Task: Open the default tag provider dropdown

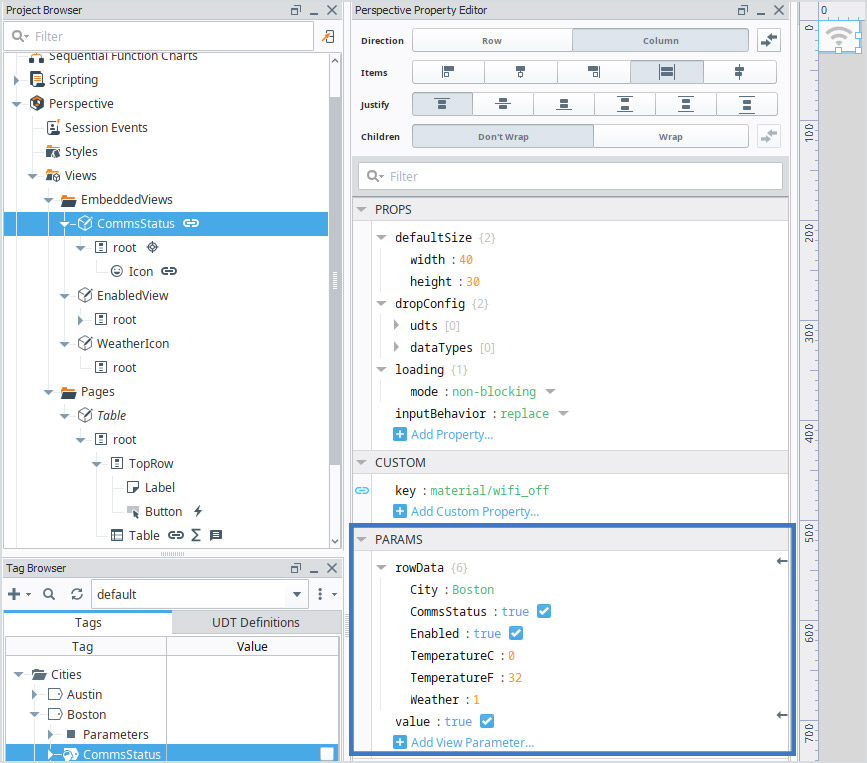Action: [x=296, y=594]
